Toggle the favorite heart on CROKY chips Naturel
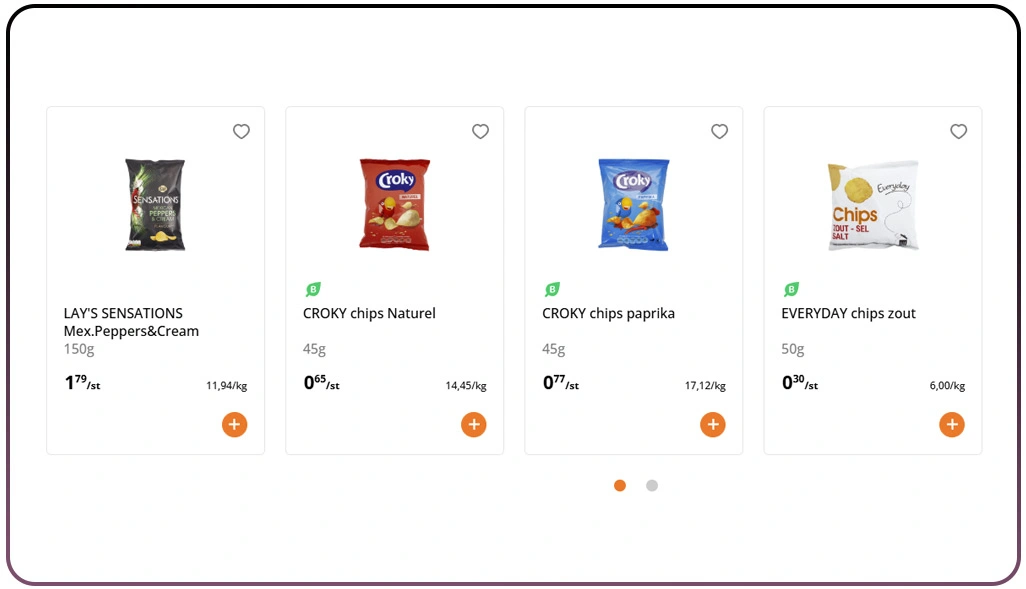This screenshot has width=1026, height=589. (480, 131)
